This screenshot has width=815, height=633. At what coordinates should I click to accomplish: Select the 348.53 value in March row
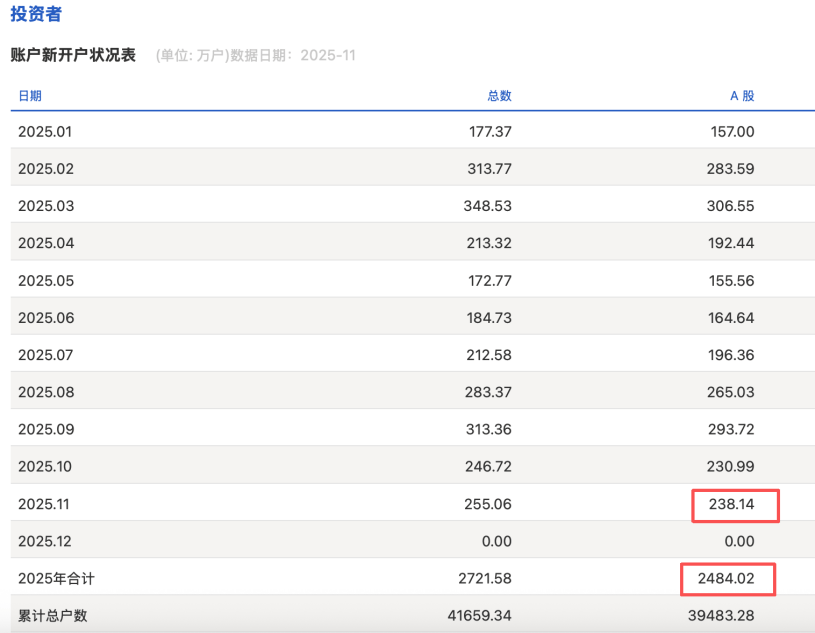(x=488, y=205)
